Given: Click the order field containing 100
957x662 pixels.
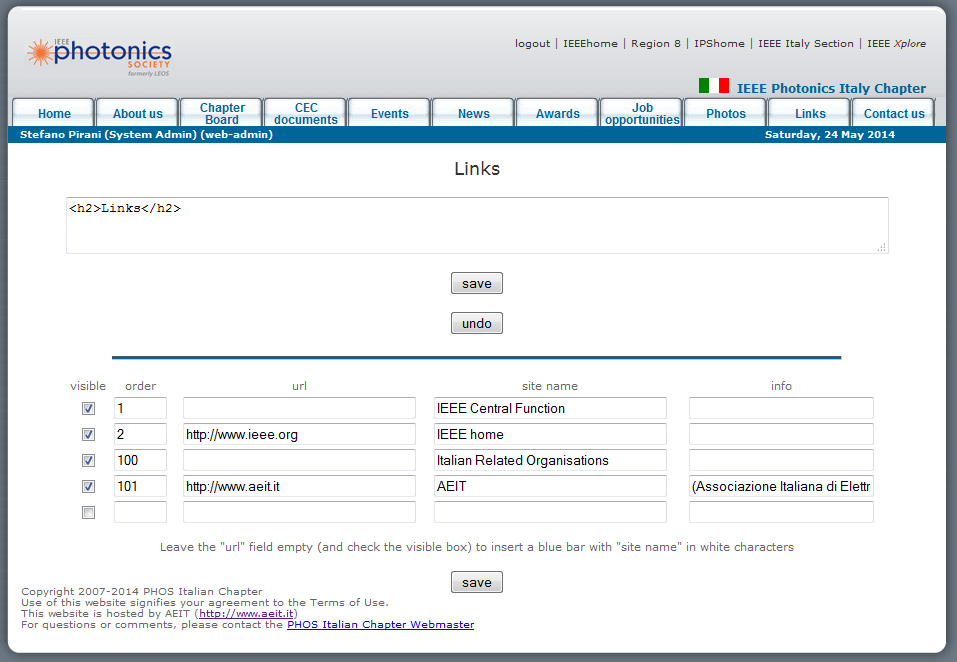Looking at the screenshot, I should 140,460.
